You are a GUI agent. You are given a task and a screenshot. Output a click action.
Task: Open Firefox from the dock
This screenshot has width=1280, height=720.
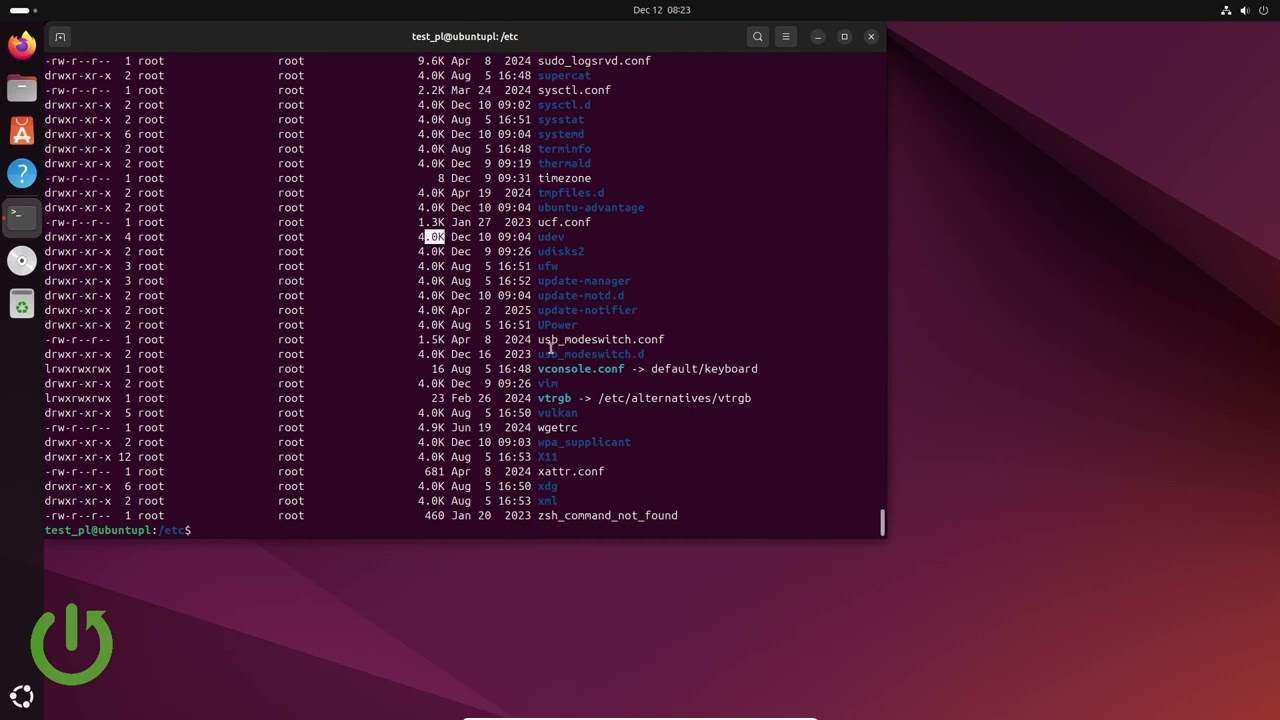point(21,45)
